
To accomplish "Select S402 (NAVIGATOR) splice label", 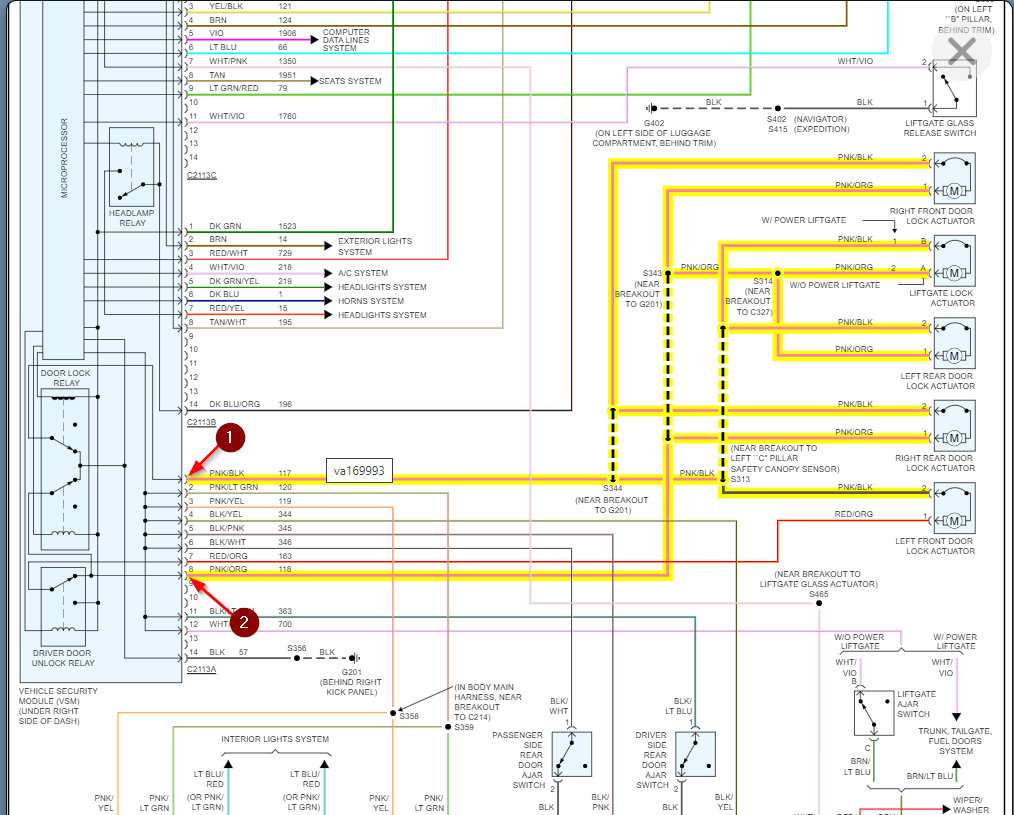I will pos(806,119).
